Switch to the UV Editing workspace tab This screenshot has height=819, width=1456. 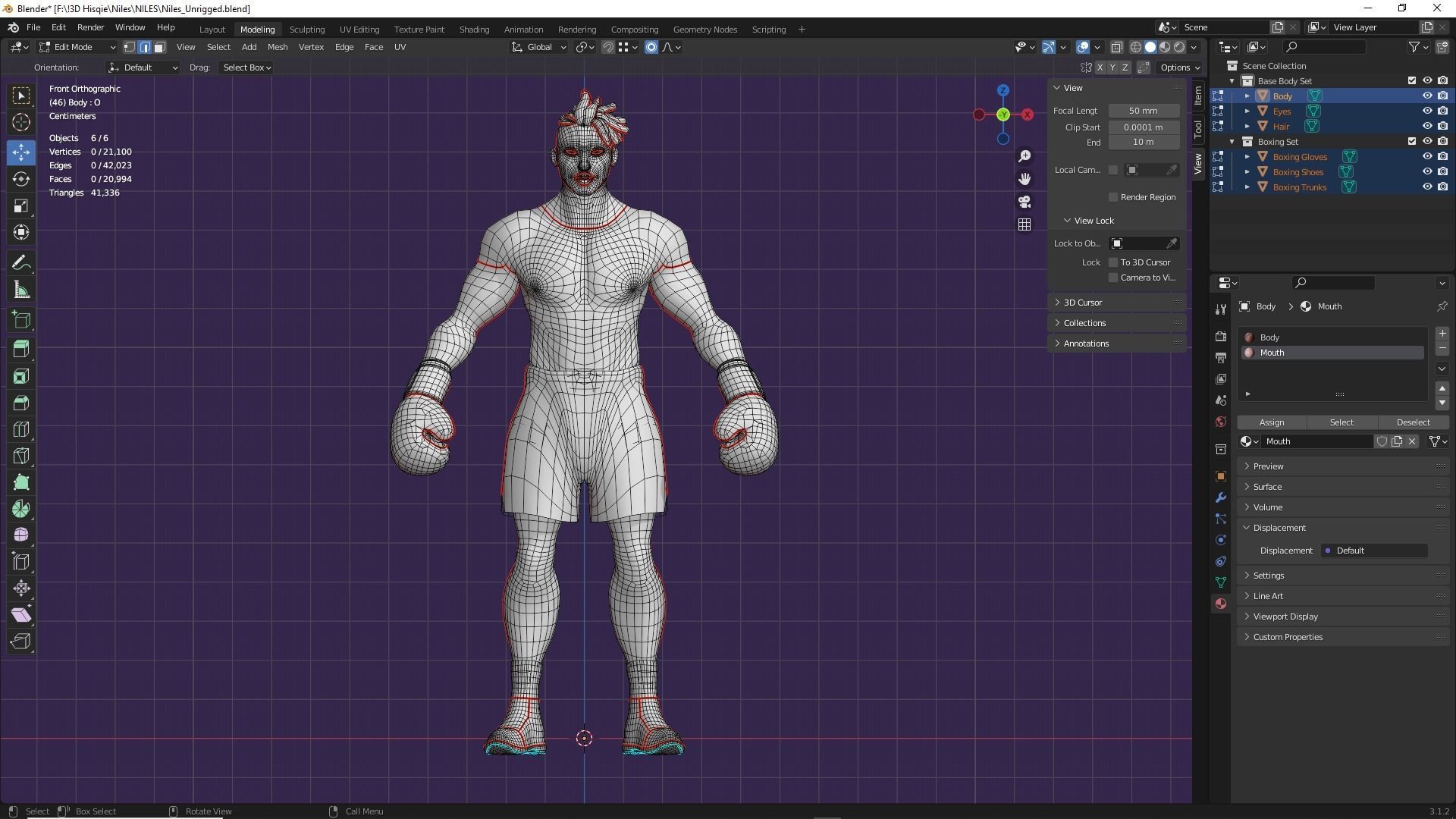coord(359,30)
